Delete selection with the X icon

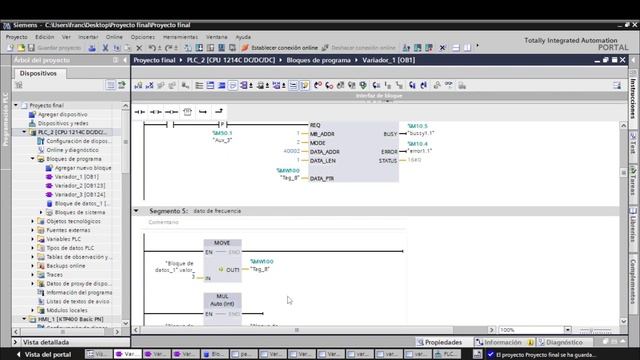pyautogui.click(x=139, y=48)
